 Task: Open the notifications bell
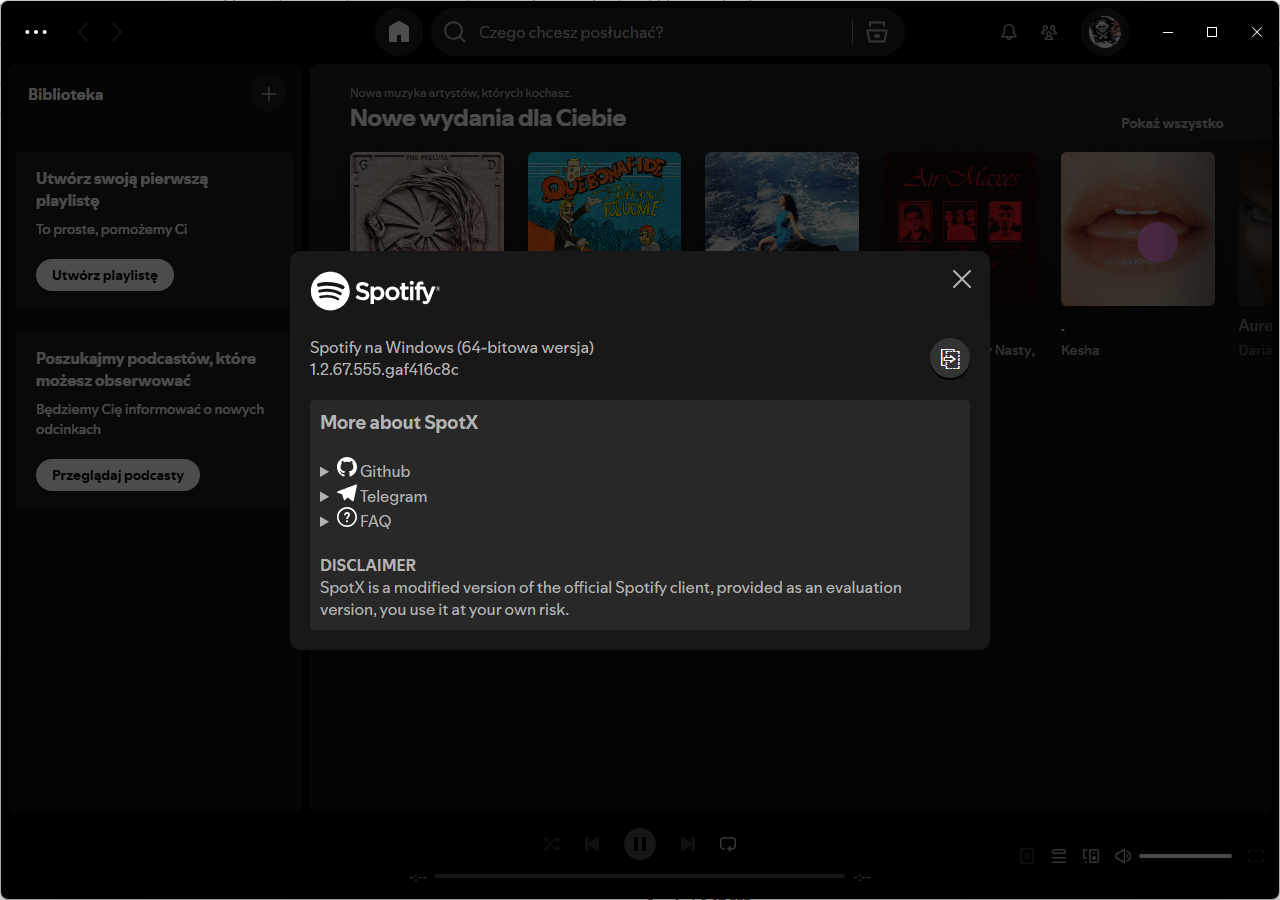click(x=1009, y=32)
